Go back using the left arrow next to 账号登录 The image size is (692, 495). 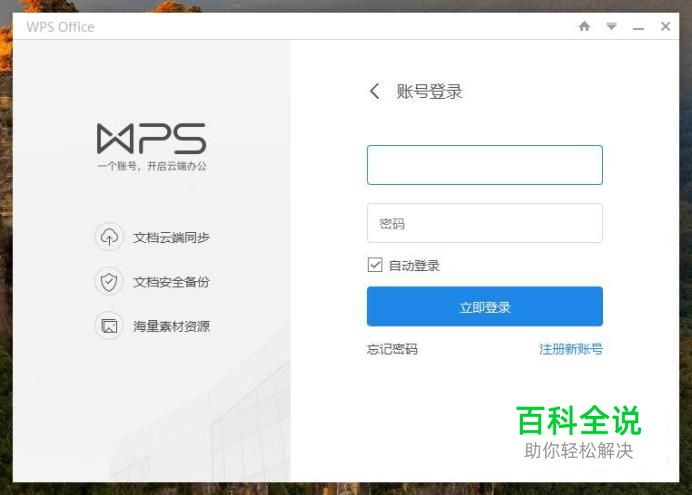[x=374, y=91]
